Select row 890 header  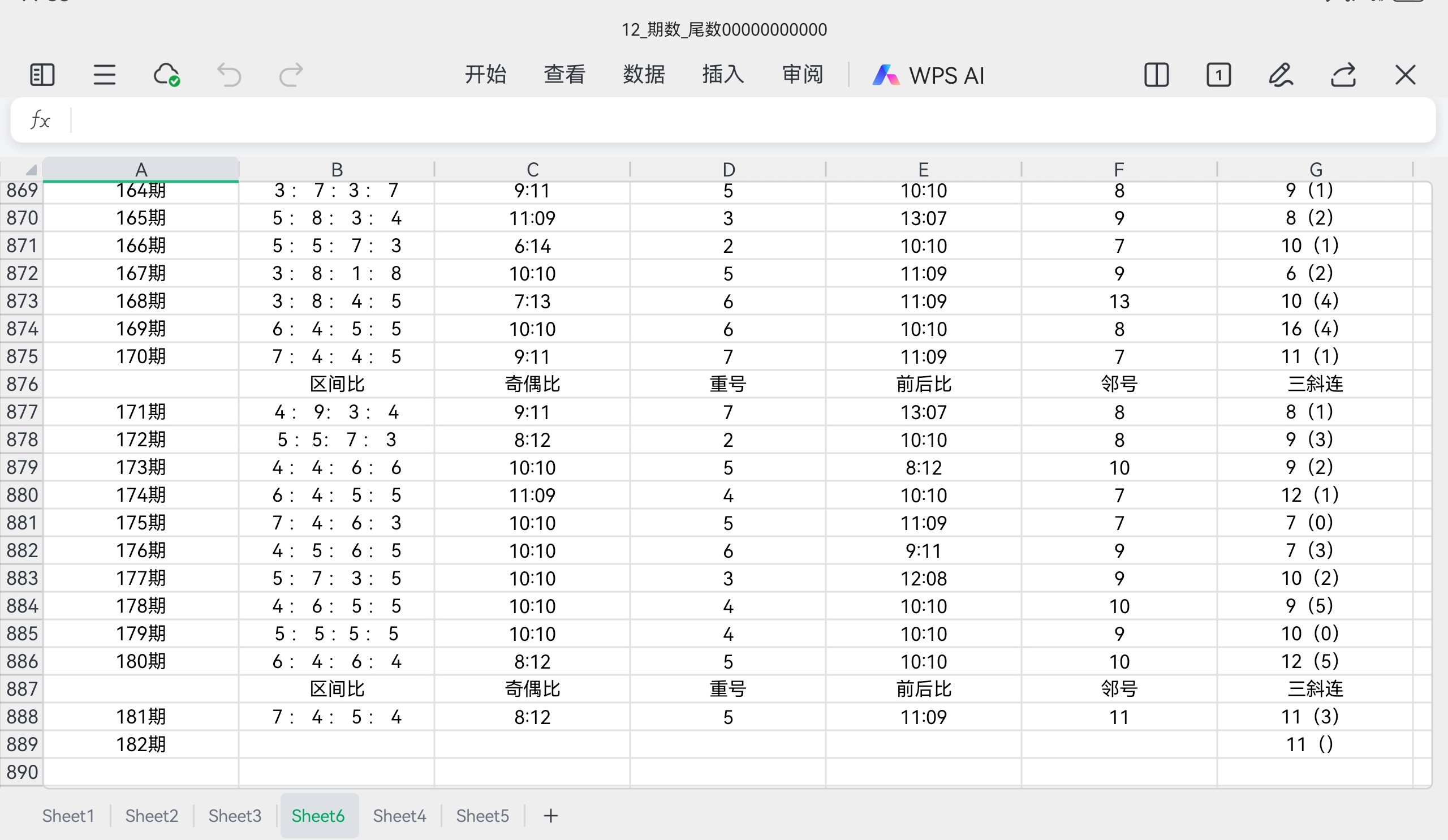(x=22, y=772)
